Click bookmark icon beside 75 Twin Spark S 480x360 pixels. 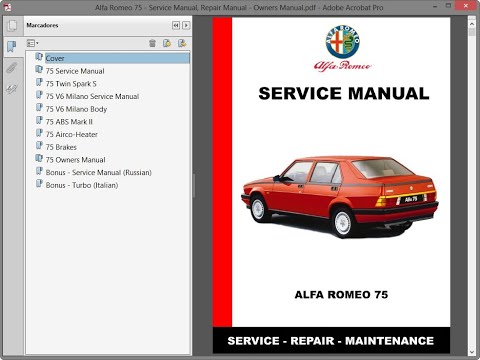click(39, 82)
